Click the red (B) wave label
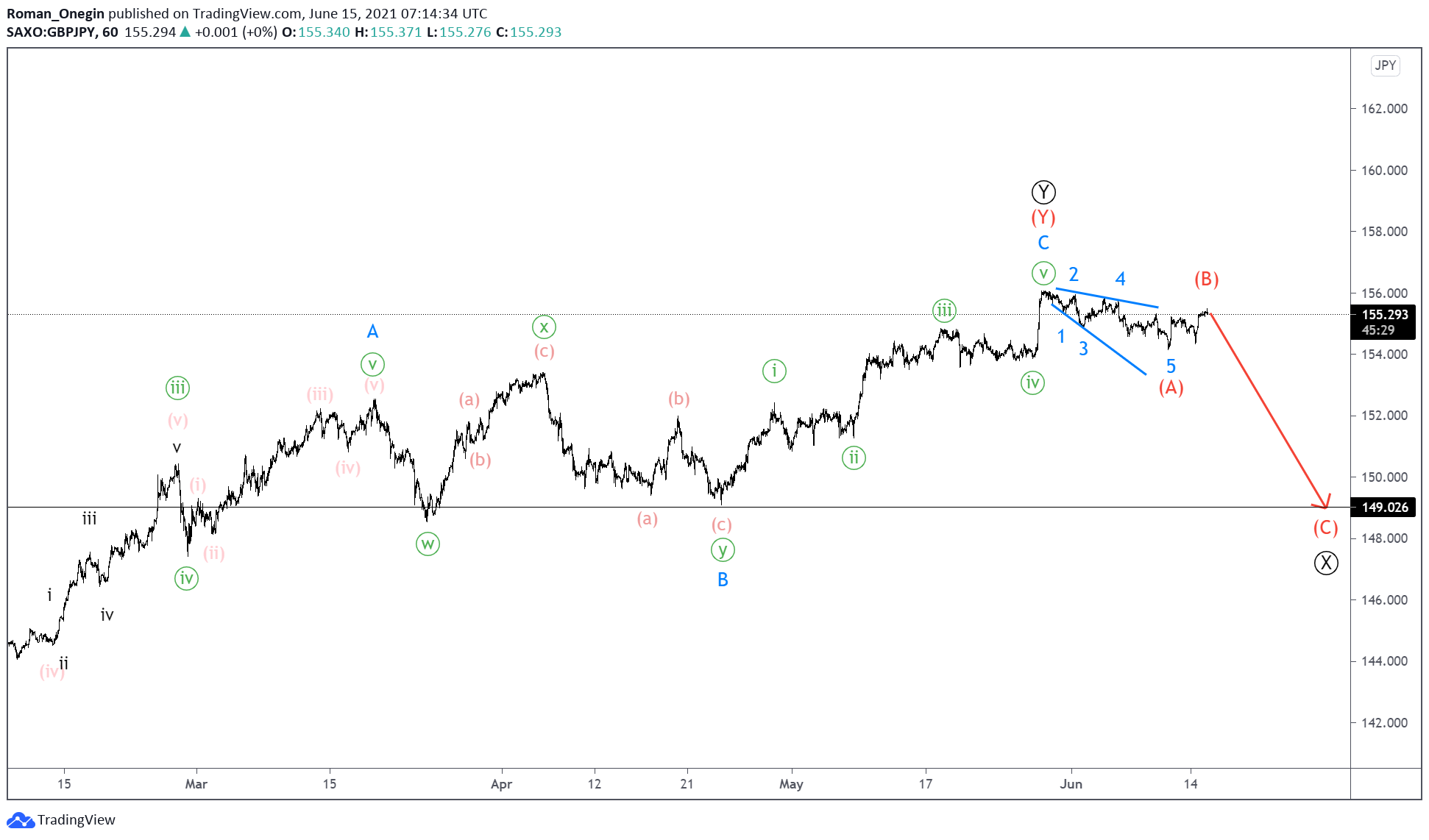Viewport: 1429px width, 840px height. (x=1206, y=279)
